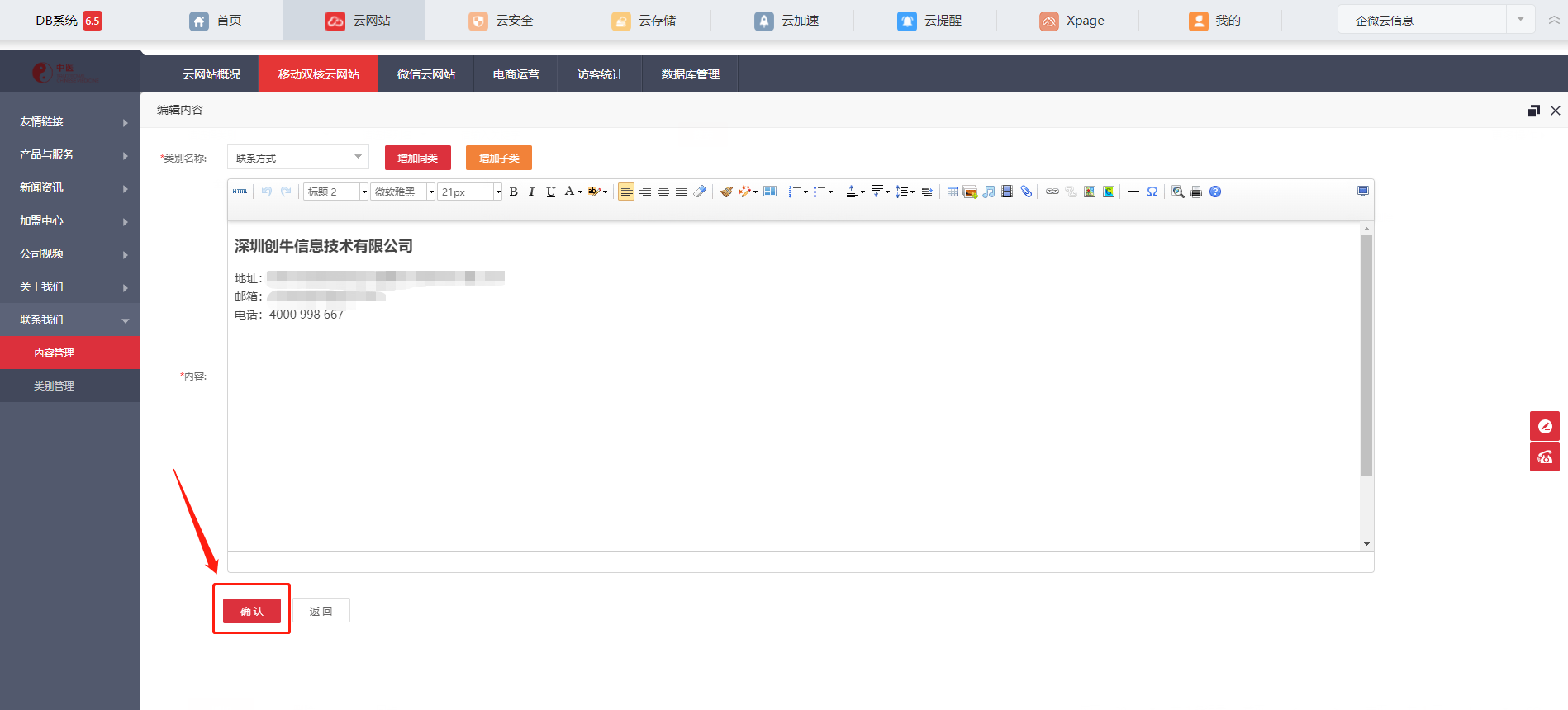This screenshot has width=1568, height=710.
Task: Switch to the 数据库管理 tab
Action: pyautogui.click(x=691, y=74)
